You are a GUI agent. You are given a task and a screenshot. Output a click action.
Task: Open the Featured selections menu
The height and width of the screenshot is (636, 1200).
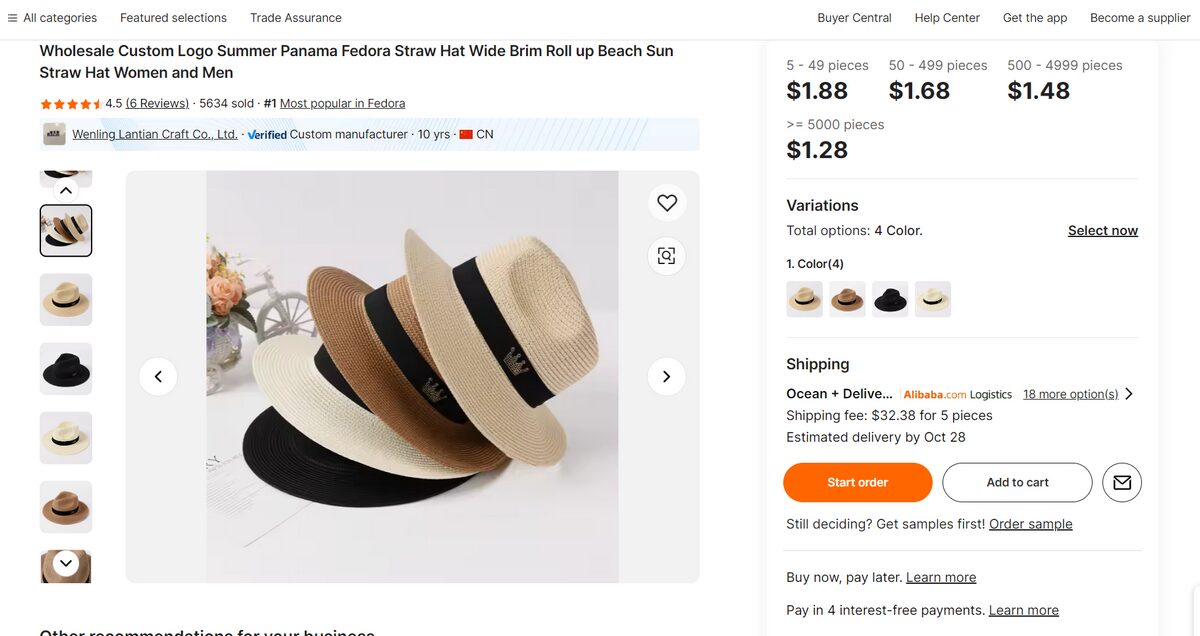pyautogui.click(x=172, y=17)
